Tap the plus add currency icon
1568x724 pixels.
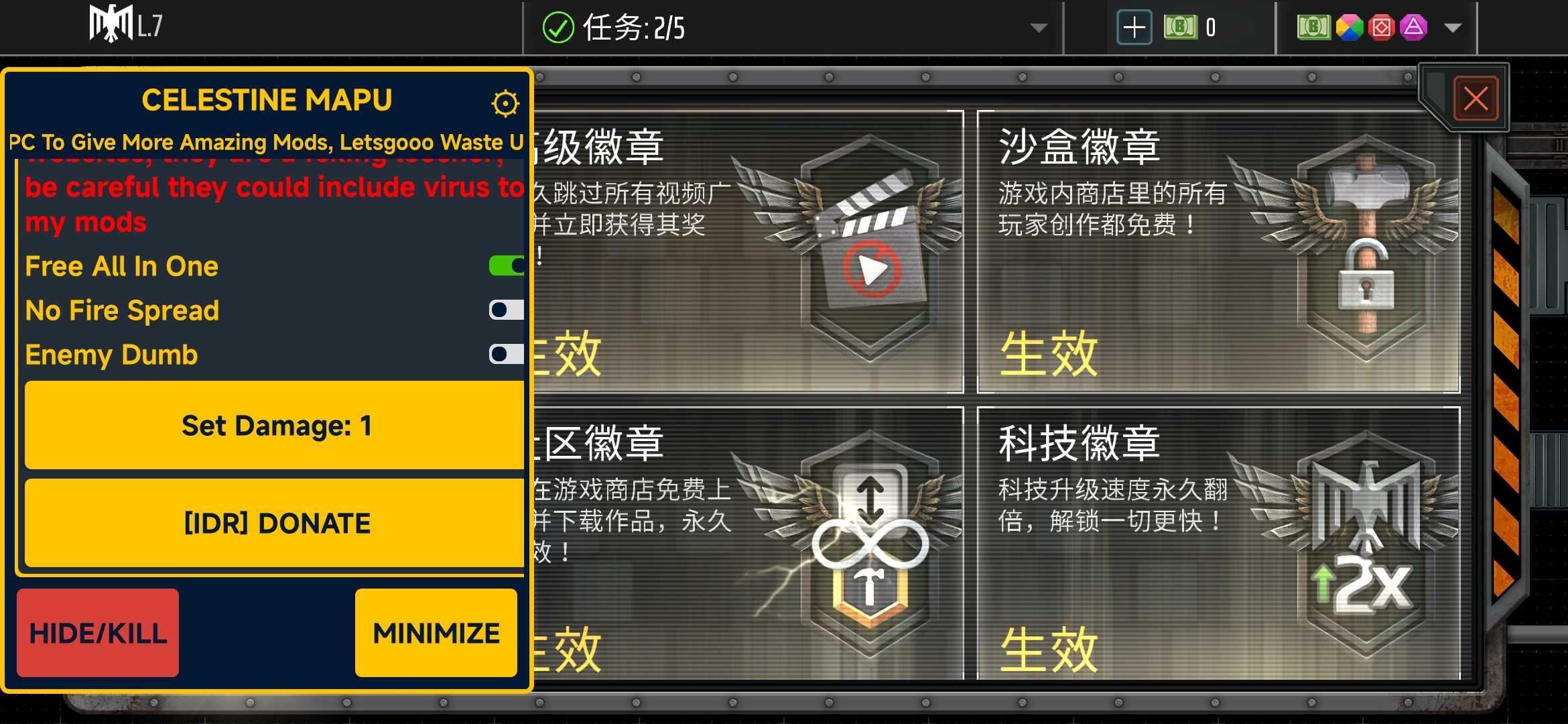1134,27
